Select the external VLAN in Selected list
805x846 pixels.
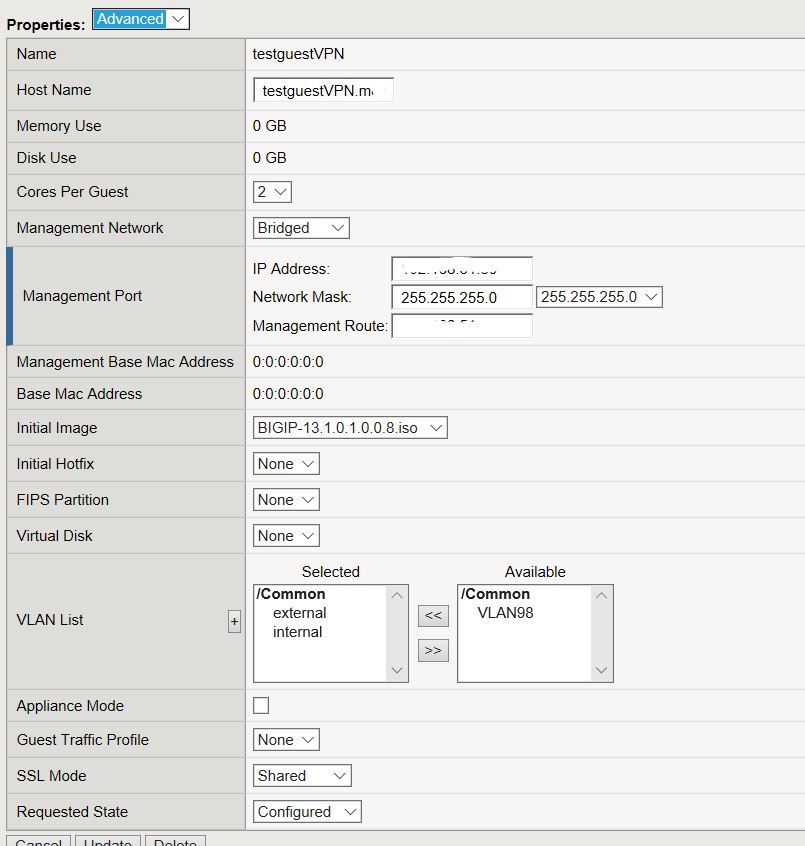click(x=299, y=613)
